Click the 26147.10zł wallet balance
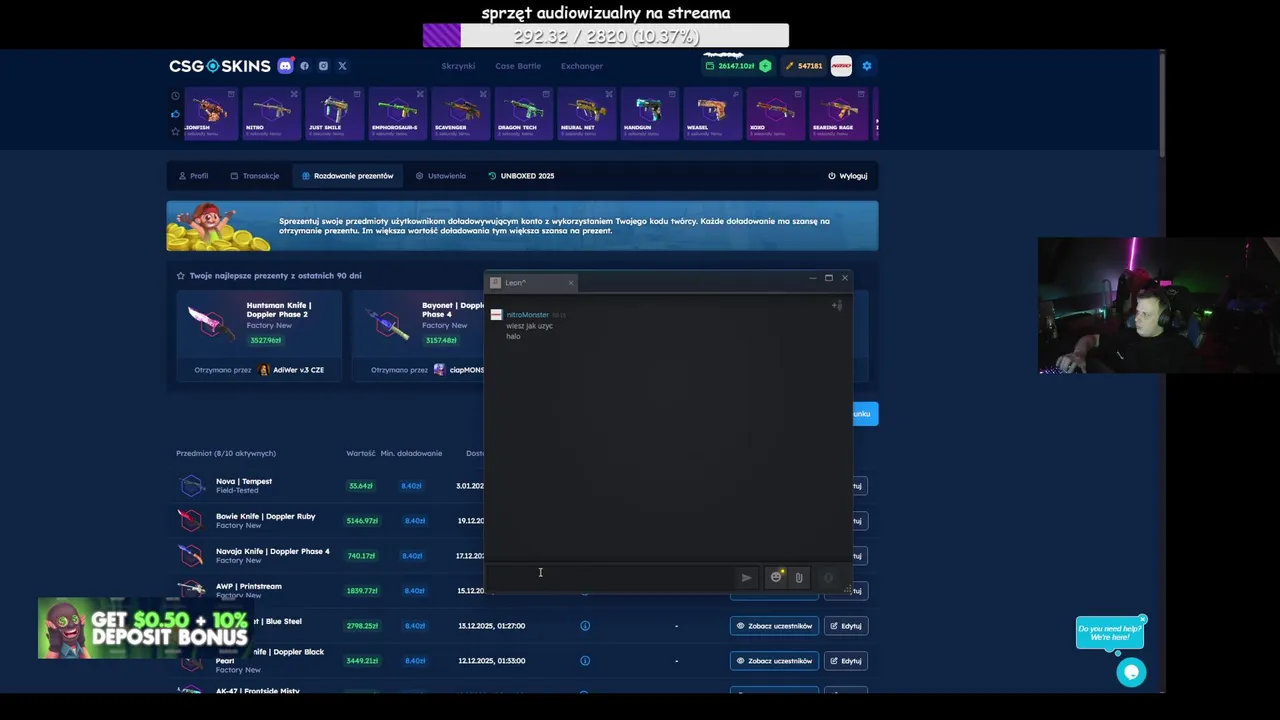The width and height of the screenshot is (1280, 720). 730,66
